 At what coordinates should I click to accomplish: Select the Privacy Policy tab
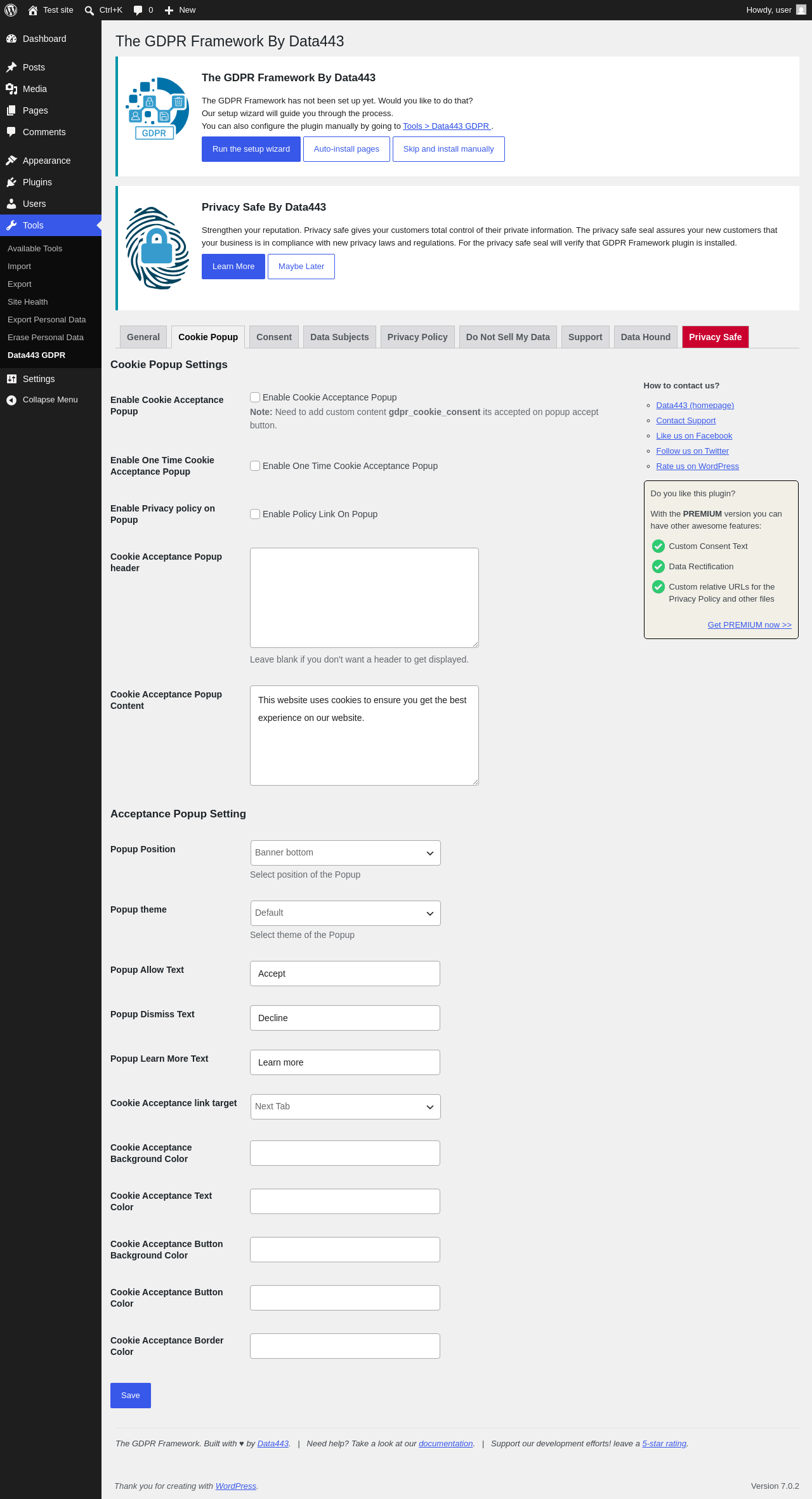[417, 337]
